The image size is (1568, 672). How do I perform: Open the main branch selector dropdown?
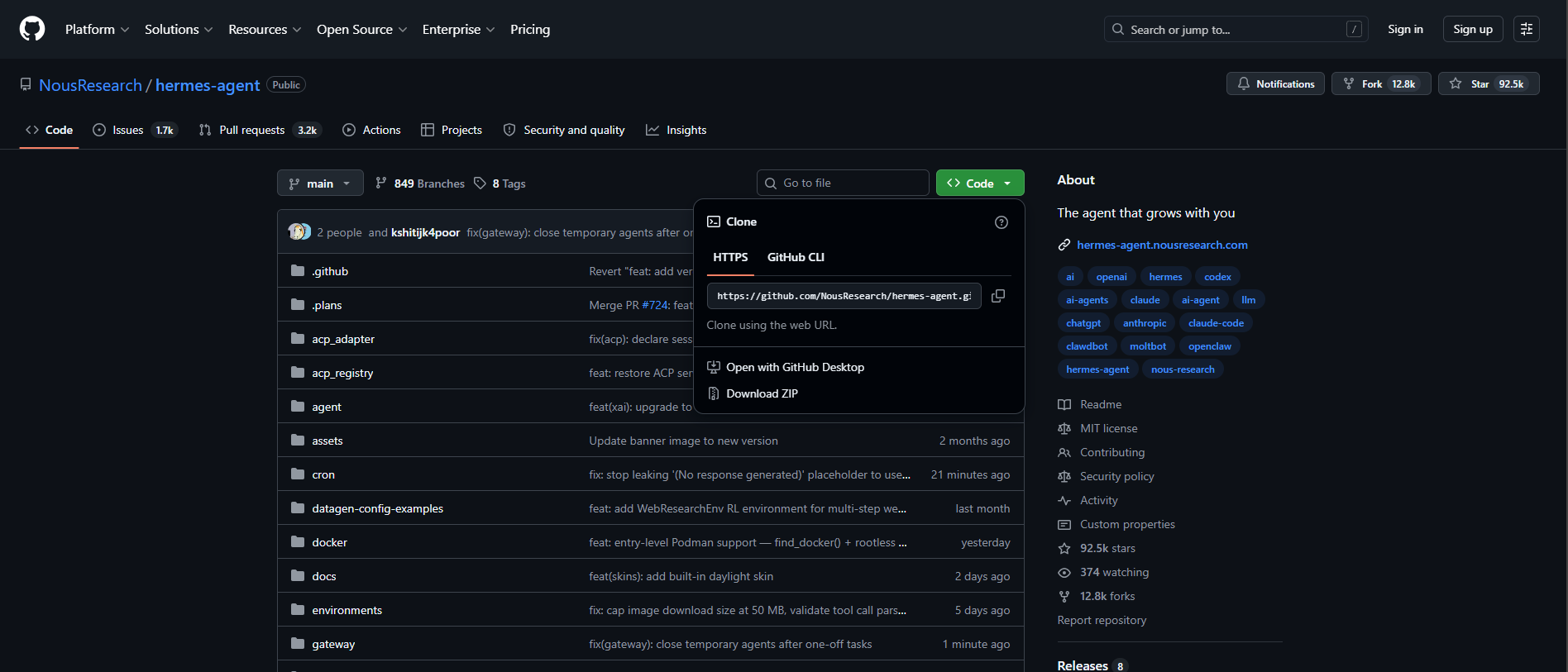[x=320, y=183]
